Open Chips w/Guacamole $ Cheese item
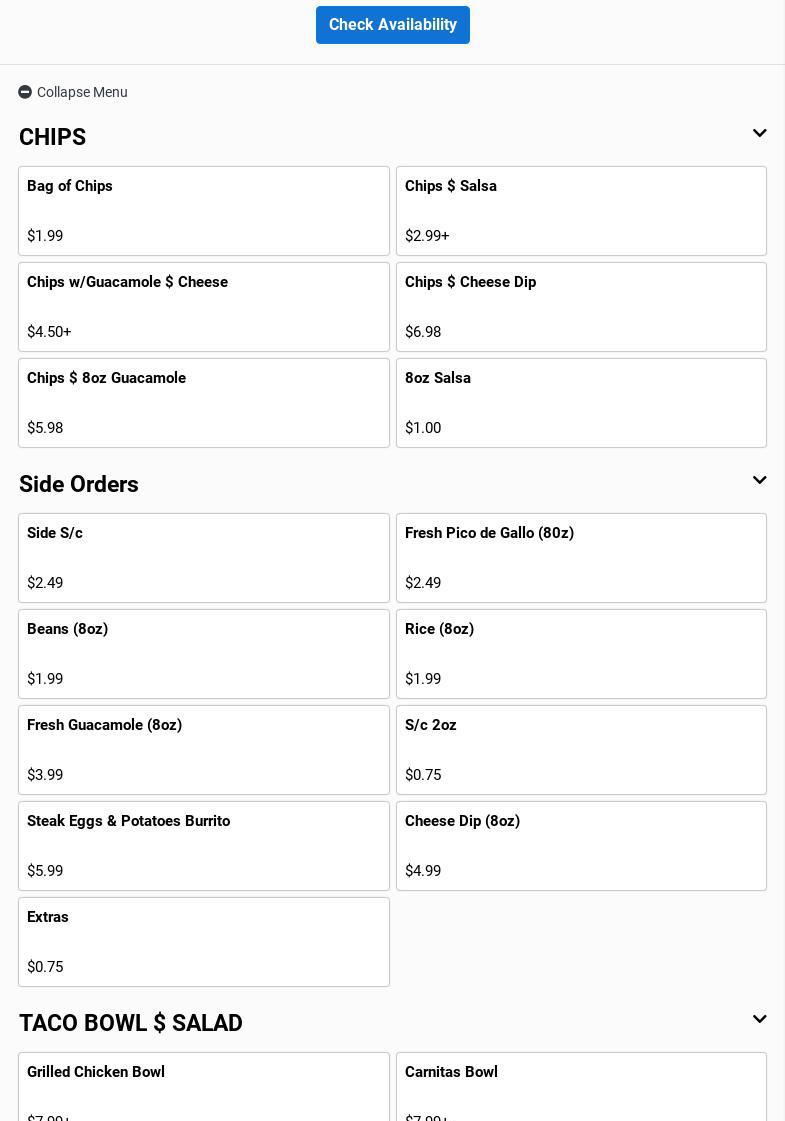The width and height of the screenshot is (785, 1121). [x=204, y=307]
